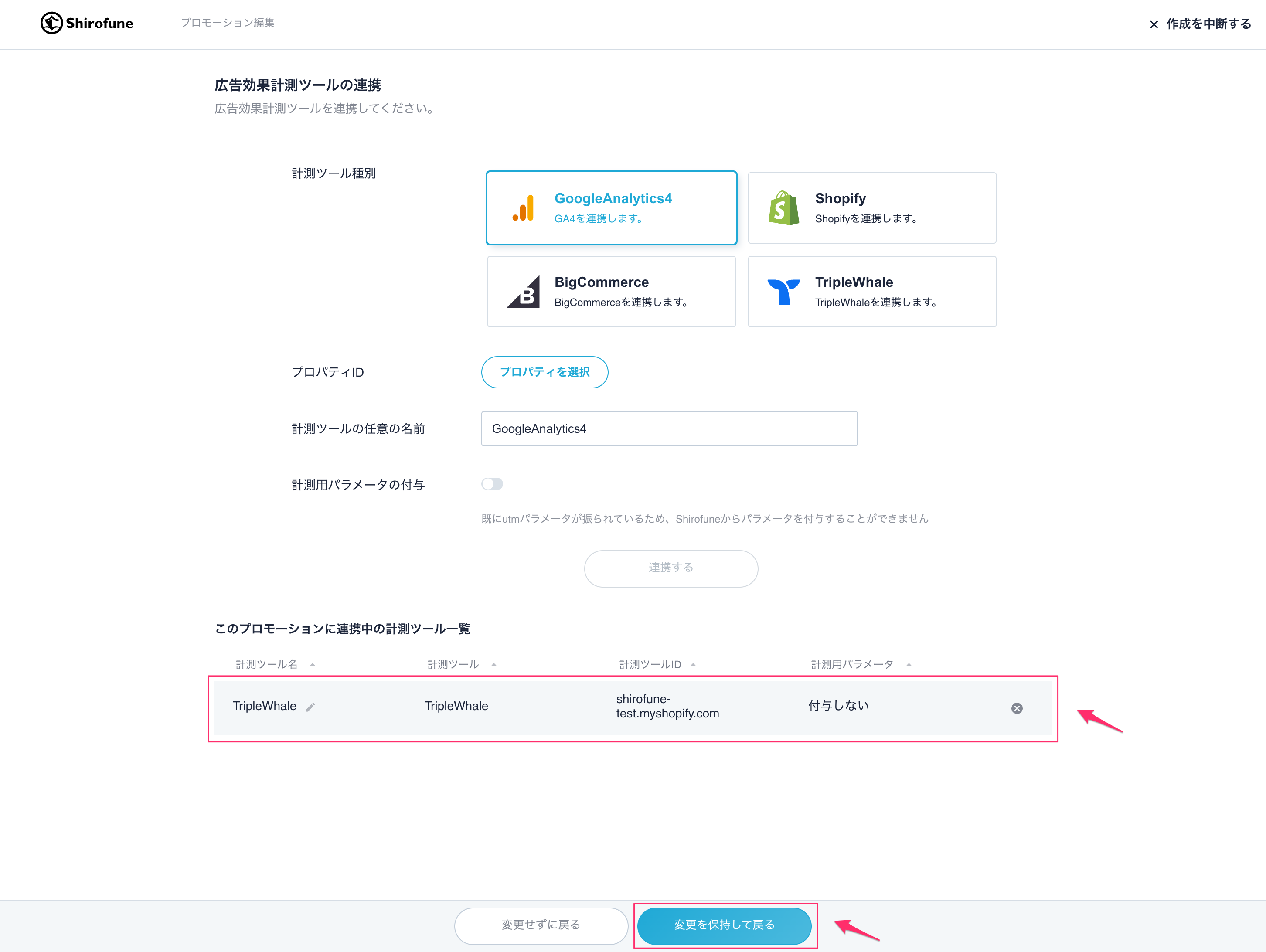
Task: Click the pencil edit icon beside TripleWhale
Action: [311, 707]
